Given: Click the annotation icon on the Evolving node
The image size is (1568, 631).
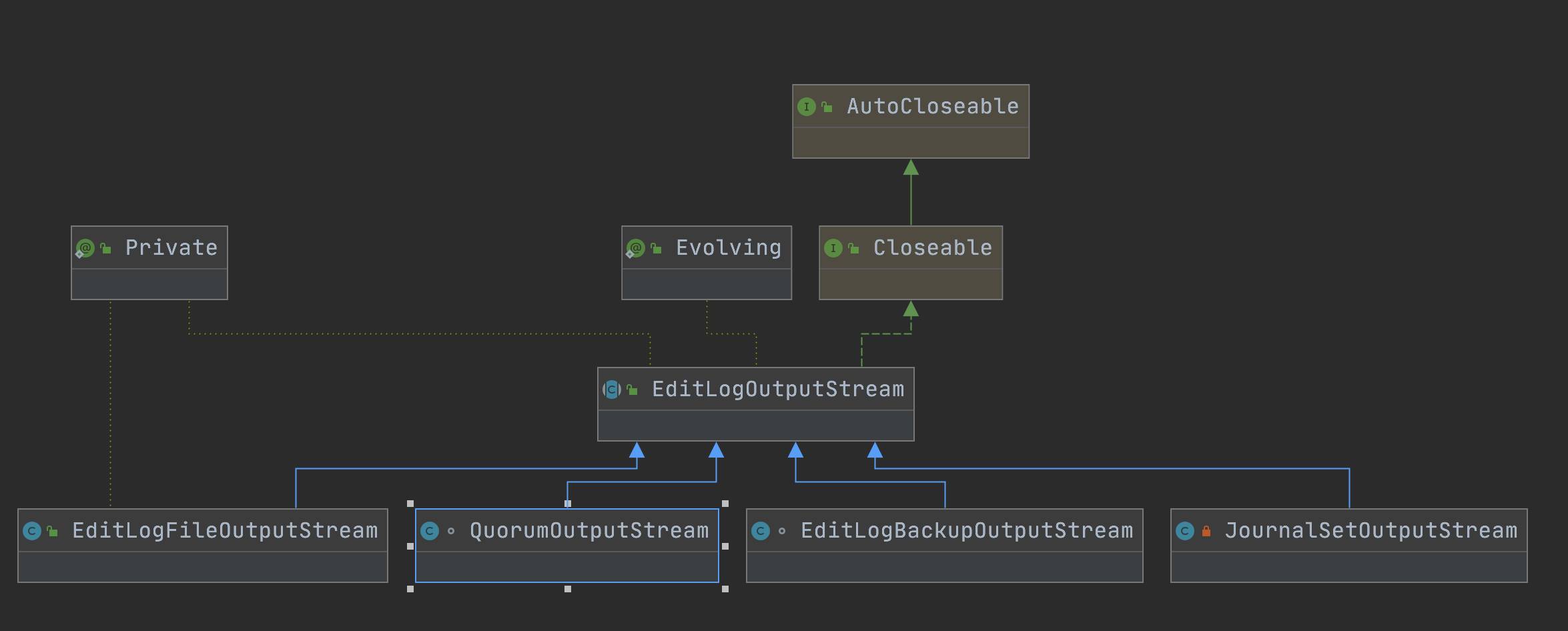Looking at the screenshot, I should pyautogui.click(x=635, y=247).
